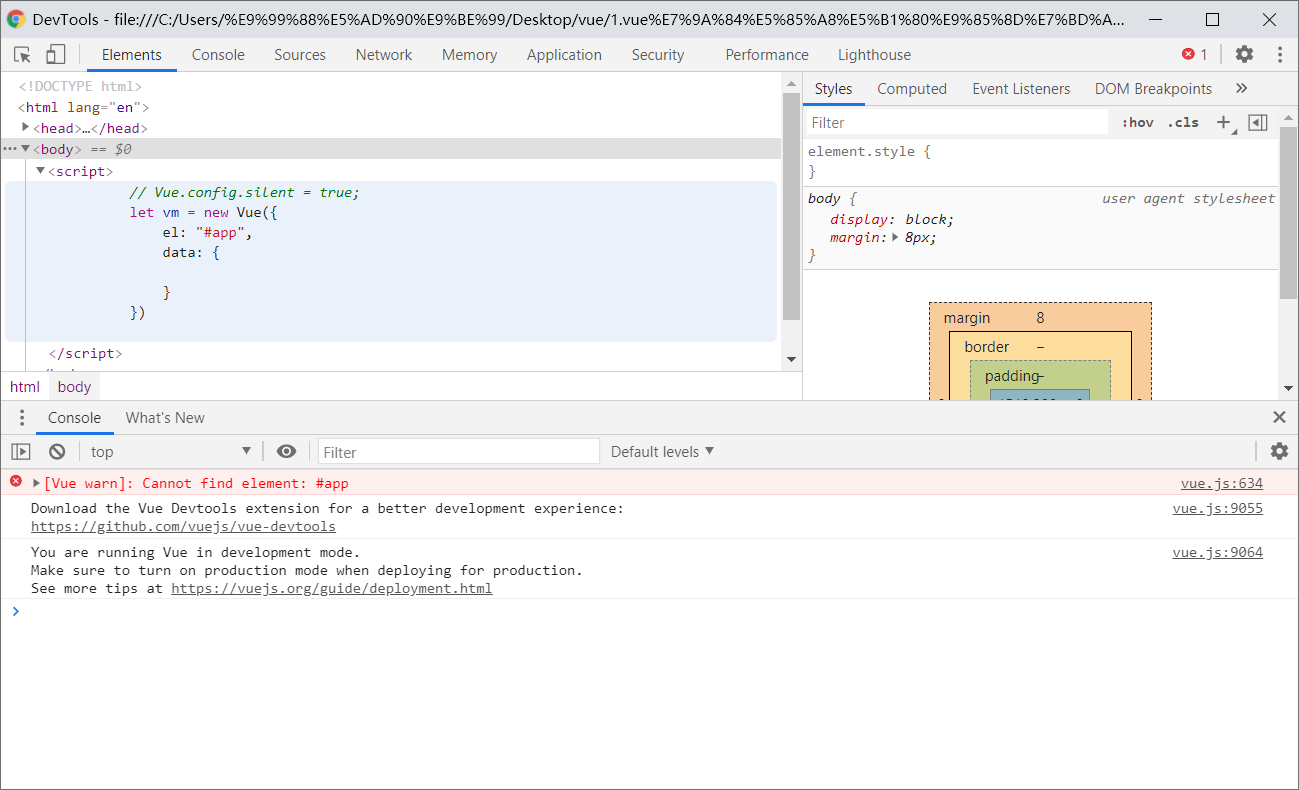Close the console drawer
Viewport: 1299px width, 790px height.
click(1279, 418)
